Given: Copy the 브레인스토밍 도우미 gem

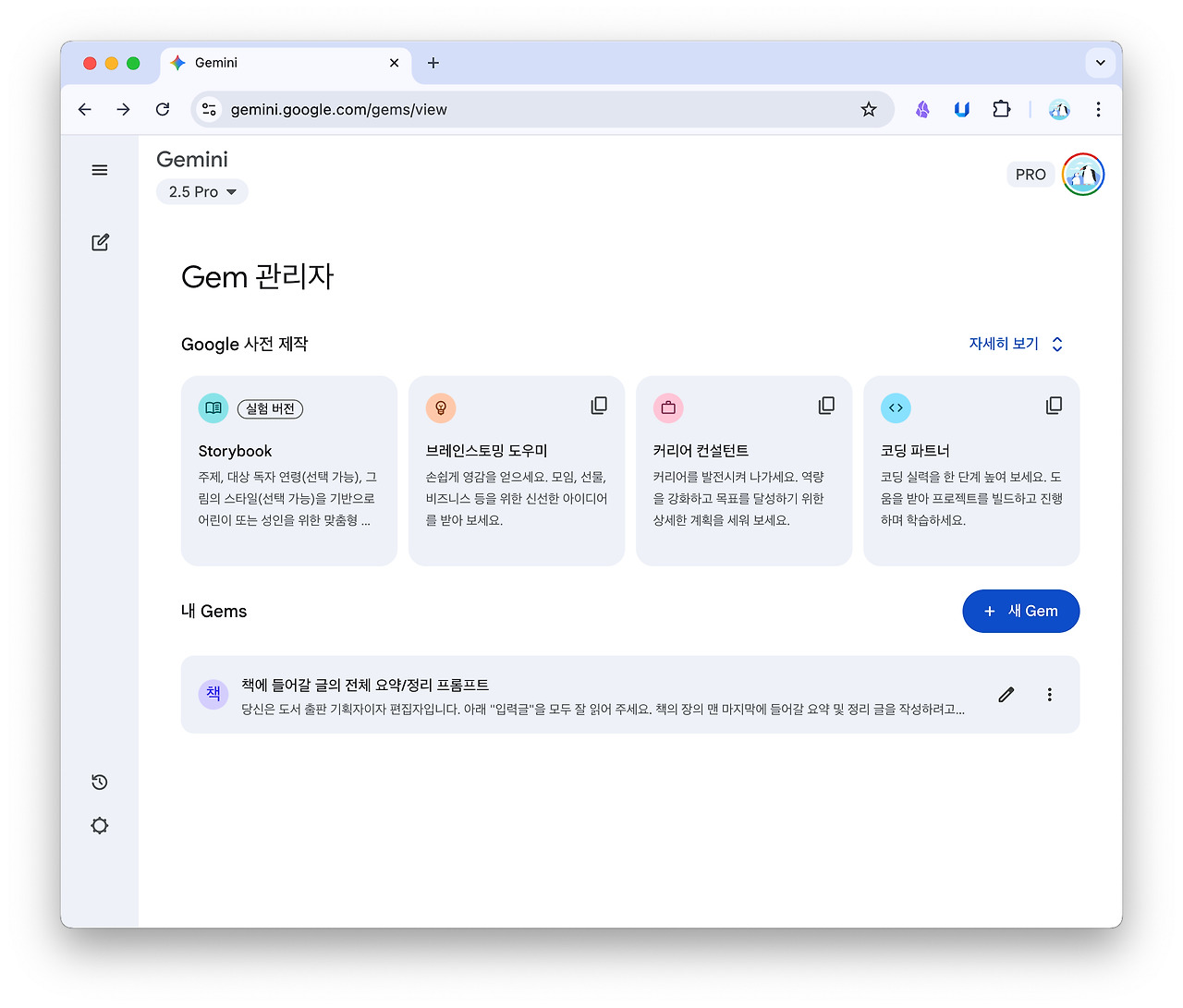Looking at the screenshot, I should click(x=599, y=406).
